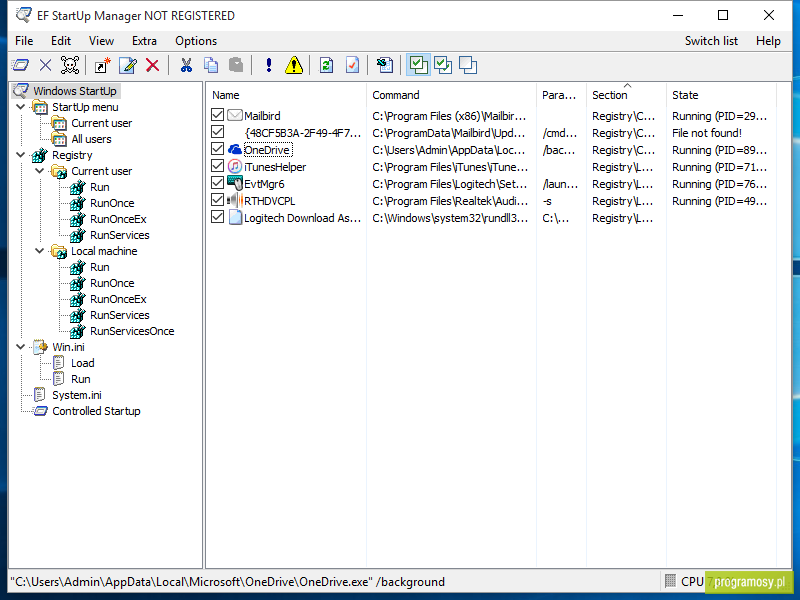
Task: Collapse the Win.ini tree node
Action: click(20, 346)
